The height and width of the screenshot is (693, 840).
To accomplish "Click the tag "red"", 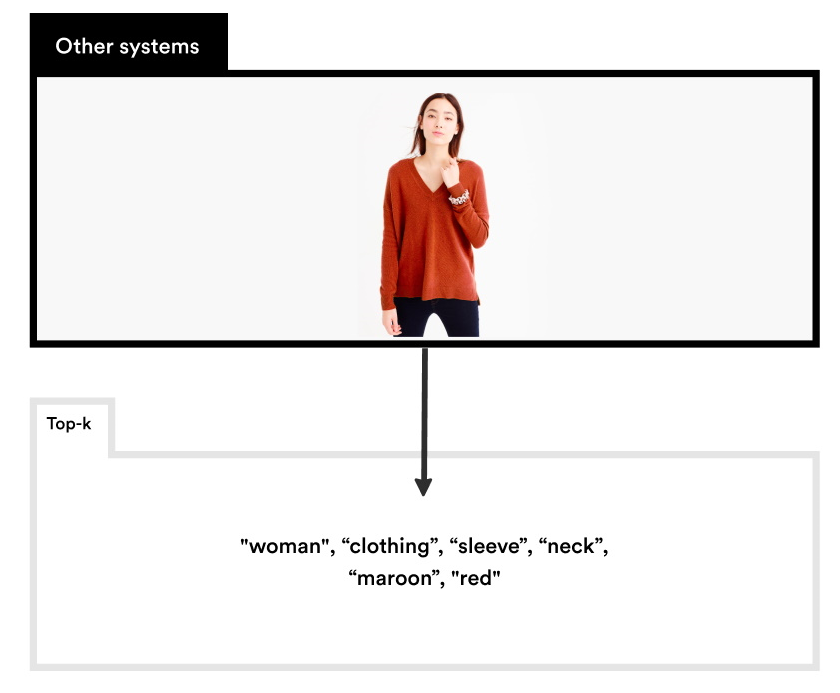I will pos(476,578).
